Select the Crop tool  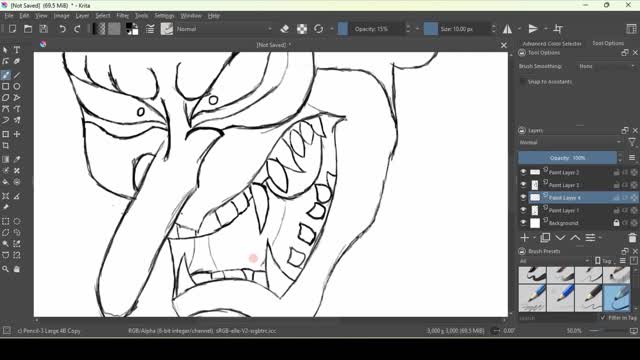click(x=5, y=146)
